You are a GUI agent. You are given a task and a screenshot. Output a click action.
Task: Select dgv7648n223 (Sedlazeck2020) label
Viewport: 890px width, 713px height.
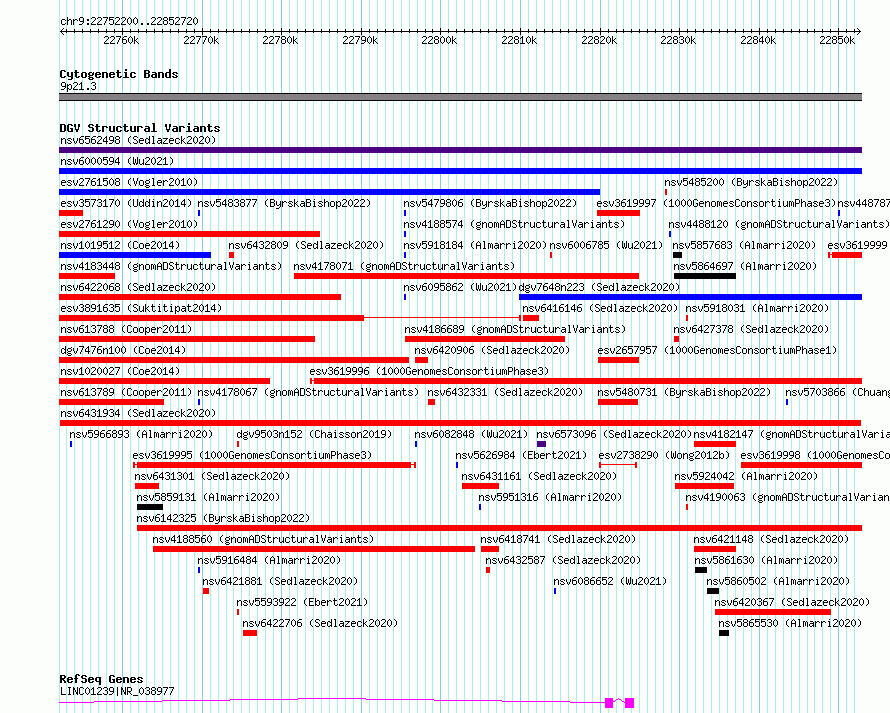[599, 287]
